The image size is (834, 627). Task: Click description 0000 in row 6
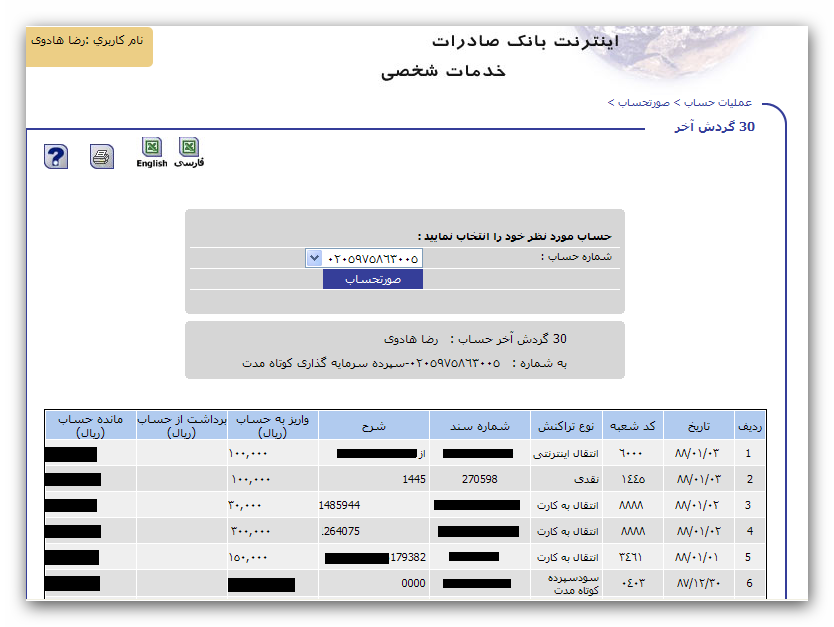tap(413, 583)
